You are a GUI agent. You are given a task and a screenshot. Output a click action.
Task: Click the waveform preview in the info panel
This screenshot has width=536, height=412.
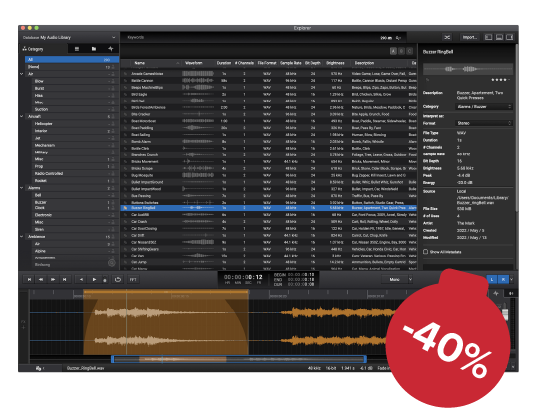(468, 69)
